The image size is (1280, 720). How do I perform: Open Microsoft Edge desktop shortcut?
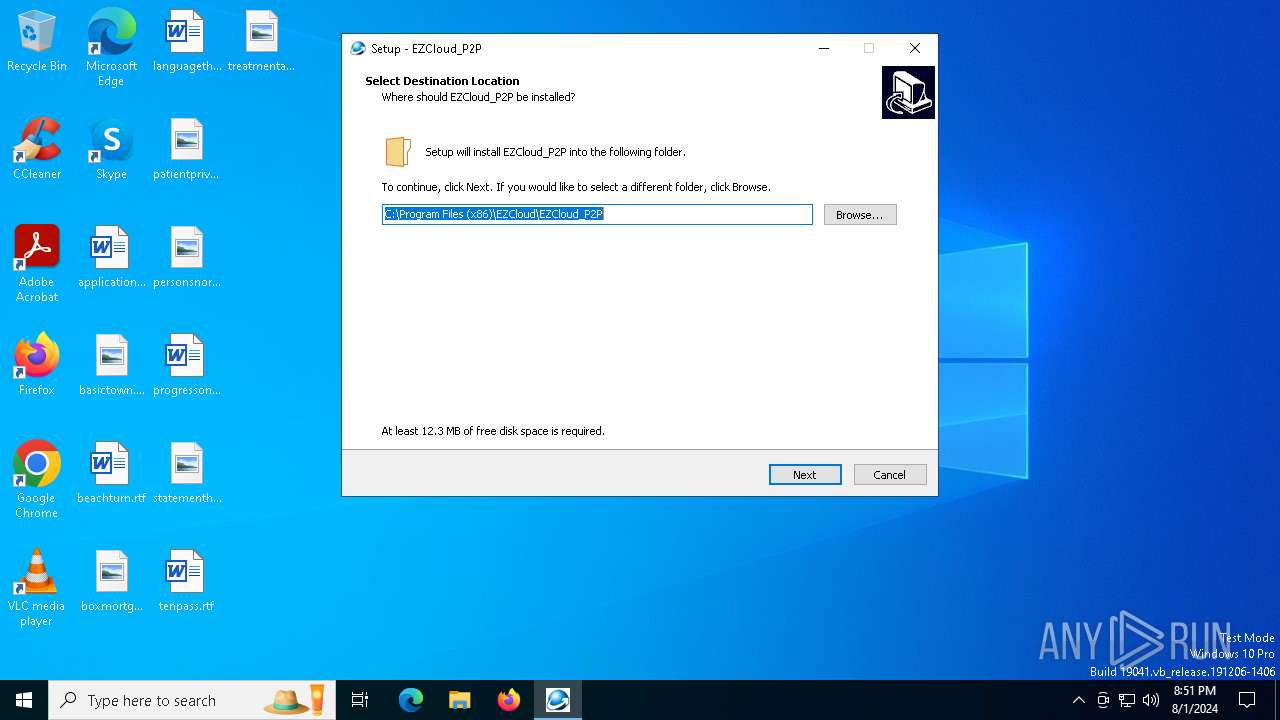[111, 47]
